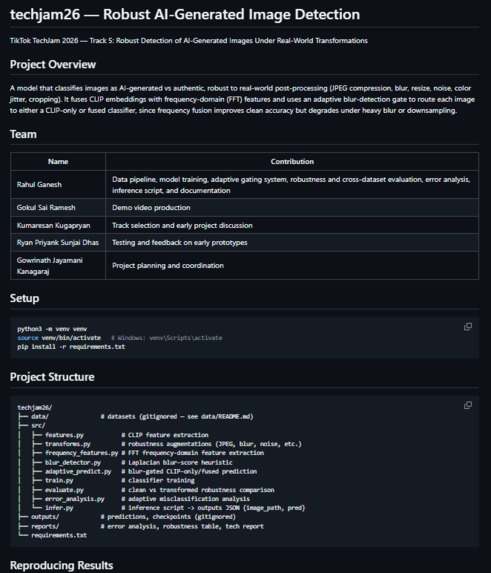Click the CLIP feature extraction comment
This screenshot has width=491, height=573.
pos(165,435)
